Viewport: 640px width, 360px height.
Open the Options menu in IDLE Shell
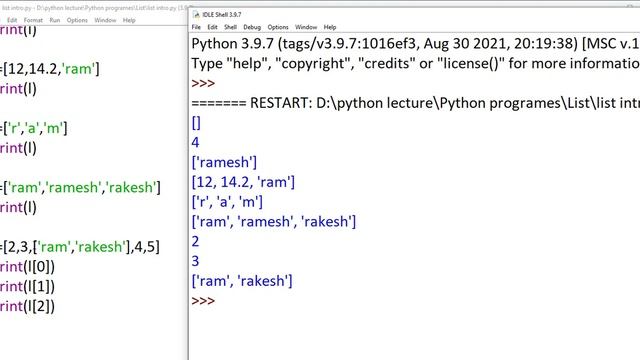click(x=278, y=27)
